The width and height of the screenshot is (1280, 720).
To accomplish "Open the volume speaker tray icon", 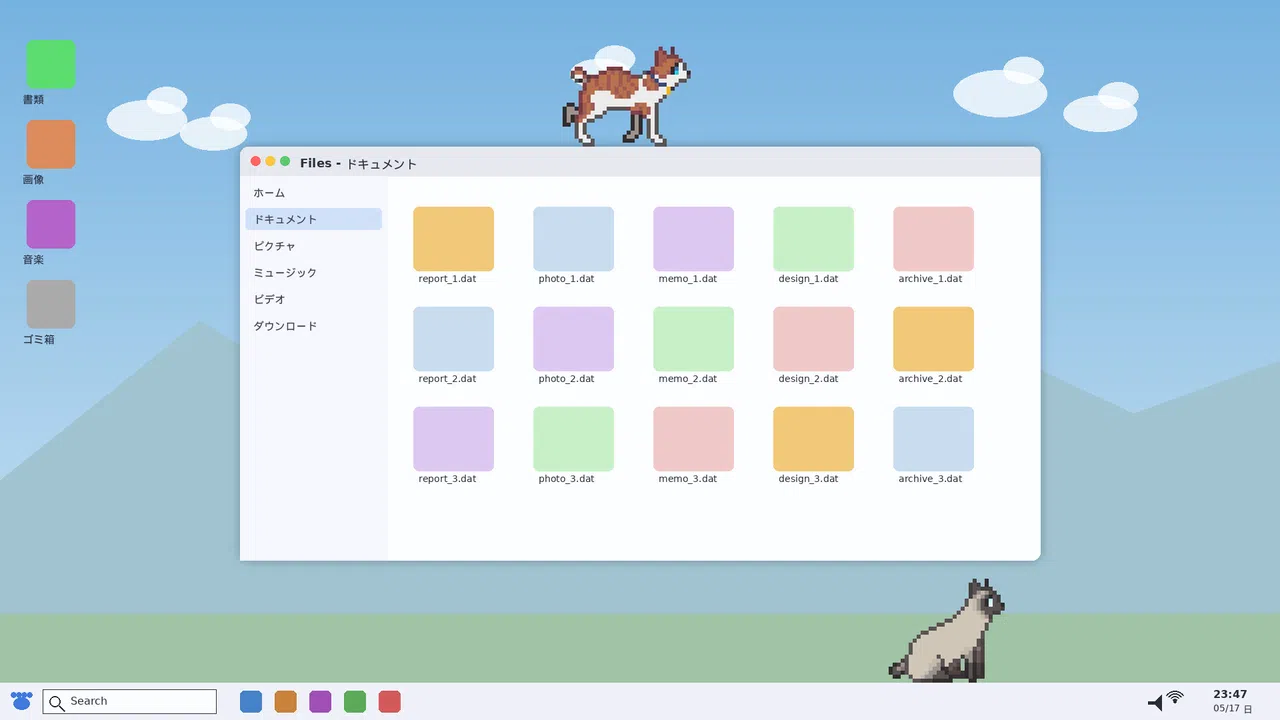I will [1156, 703].
